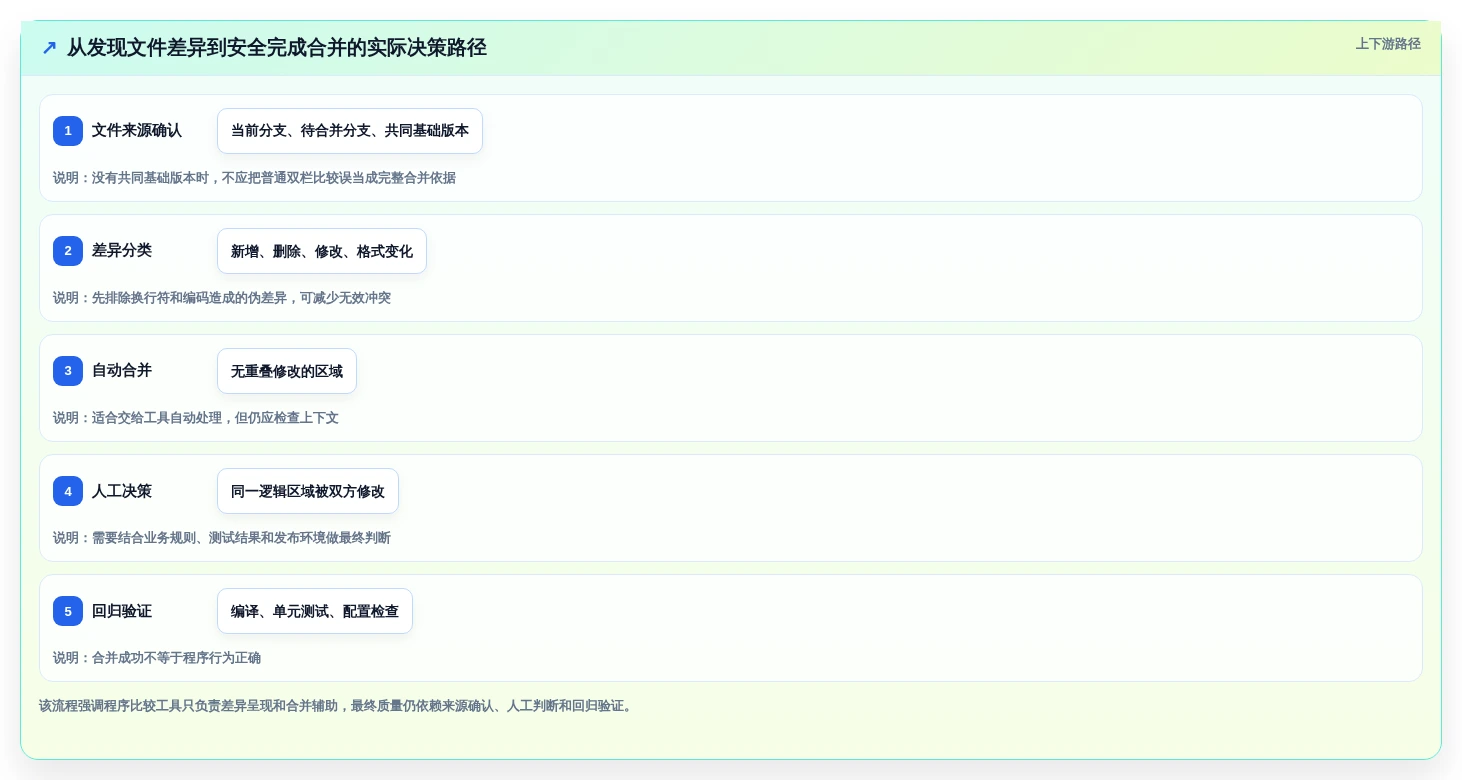Select the 文件来源确认 step title
Image resolution: width=1462 pixels, height=780 pixels.
click(x=137, y=131)
